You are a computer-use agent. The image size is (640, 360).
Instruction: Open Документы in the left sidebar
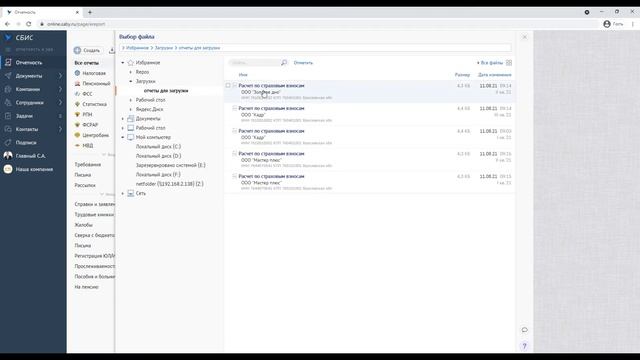[x=29, y=76]
